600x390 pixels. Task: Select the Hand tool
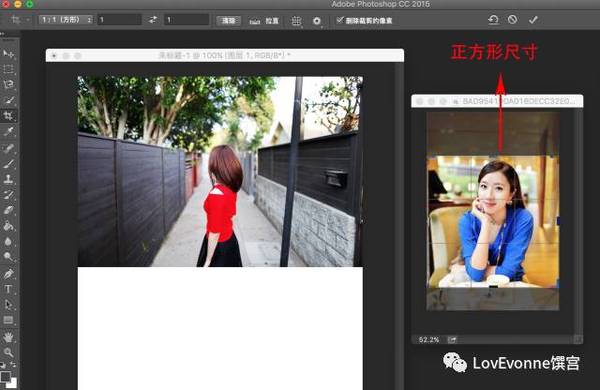(8, 337)
